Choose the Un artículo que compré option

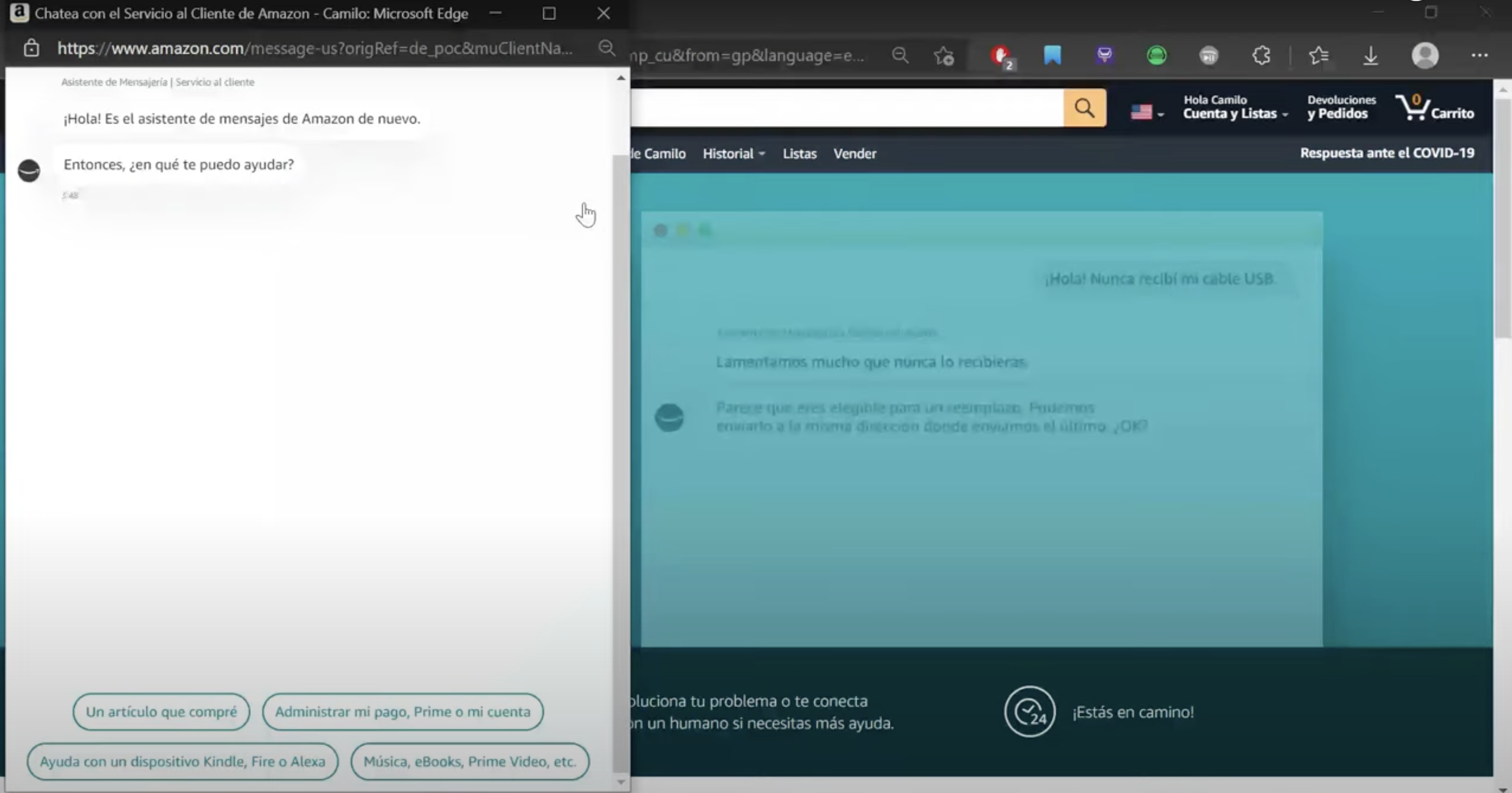(x=162, y=712)
